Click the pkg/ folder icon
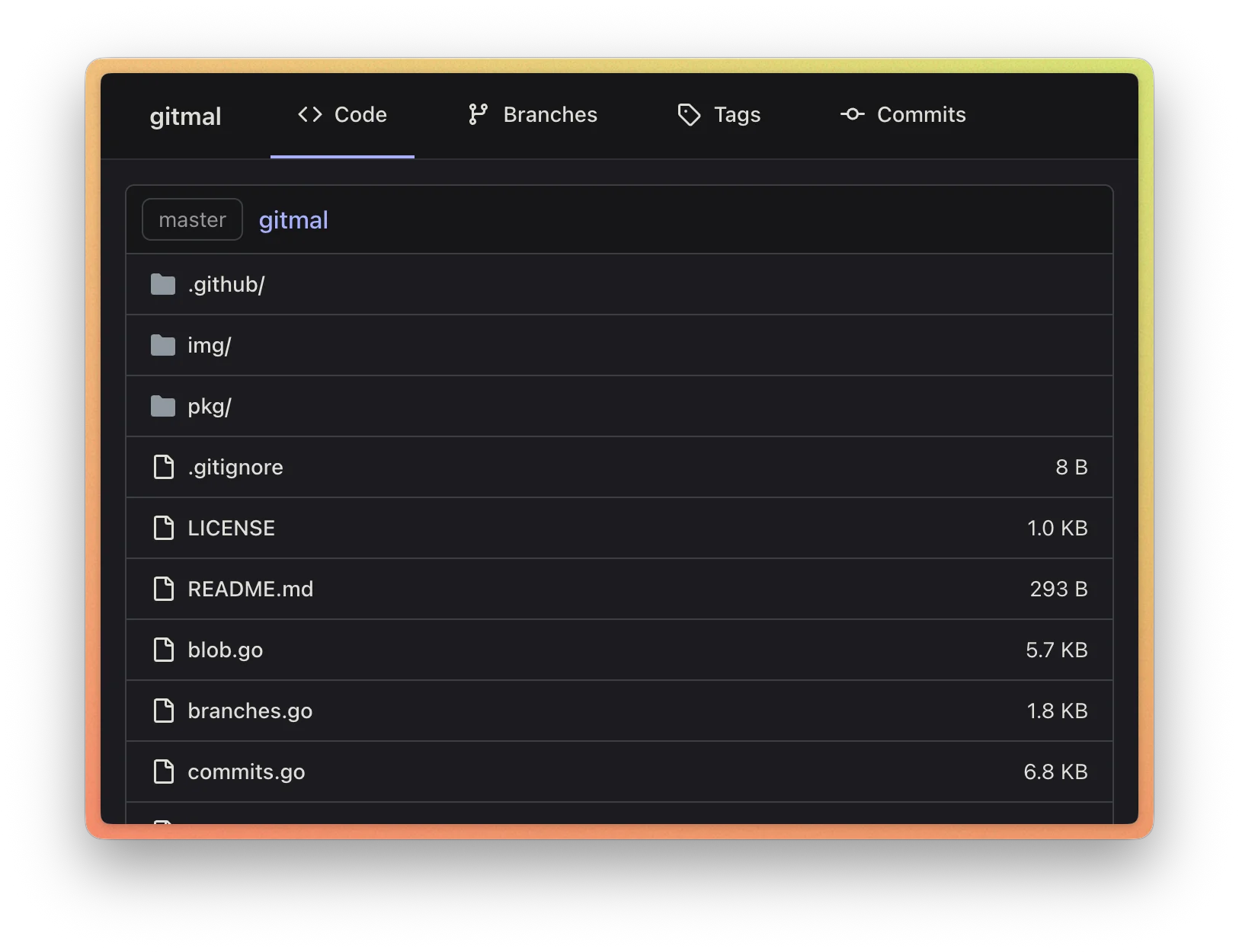1239x952 pixels. click(164, 405)
